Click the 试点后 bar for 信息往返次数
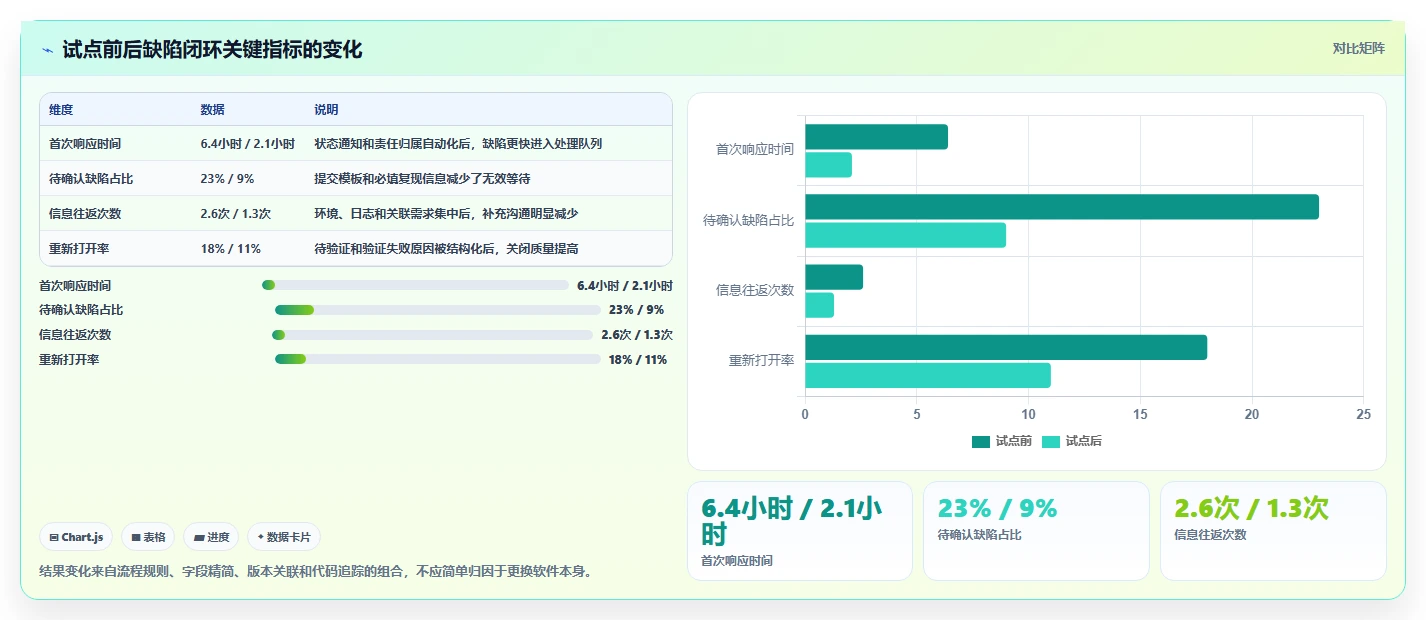Viewport: 1426px width, 620px height. 819,305
